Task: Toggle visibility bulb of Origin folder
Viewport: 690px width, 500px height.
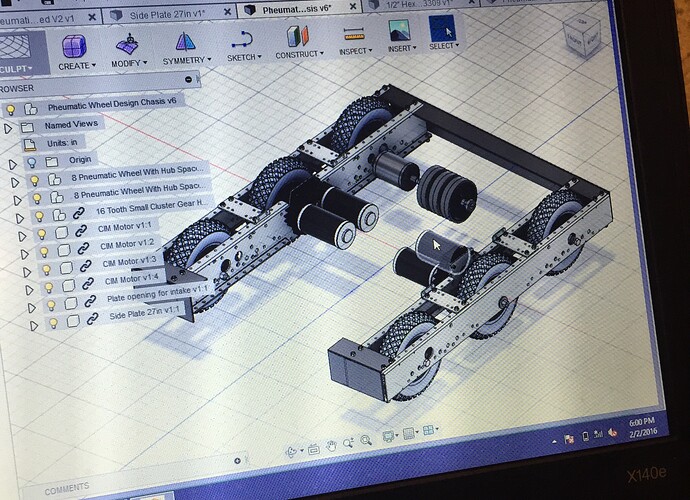Action: tap(31, 162)
